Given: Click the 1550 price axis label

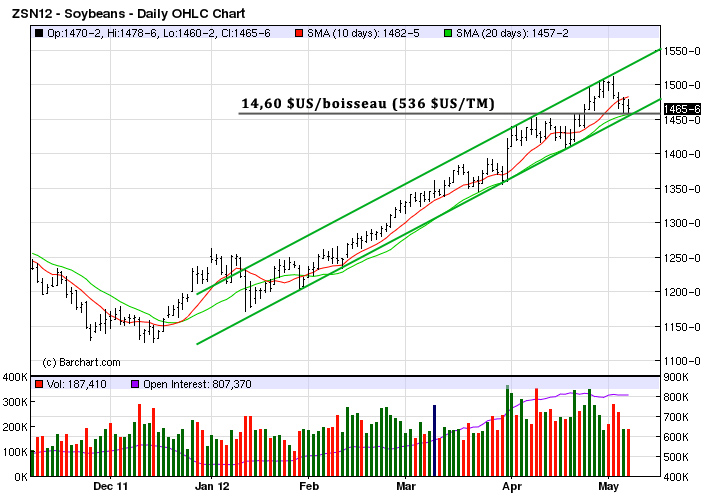Looking at the screenshot, I should (x=681, y=50).
